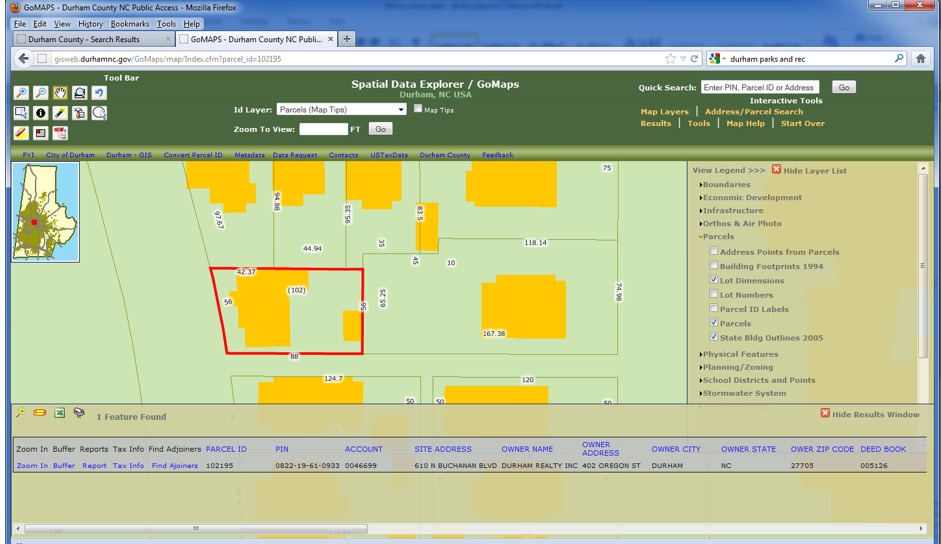Open Address/Parcel Search link
The image size is (941, 544).
(x=754, y=112)
